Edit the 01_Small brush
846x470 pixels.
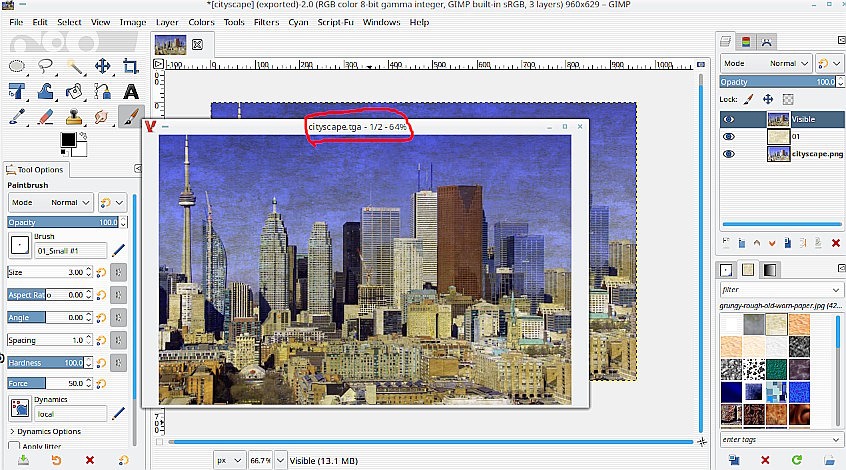click(118, 250)
